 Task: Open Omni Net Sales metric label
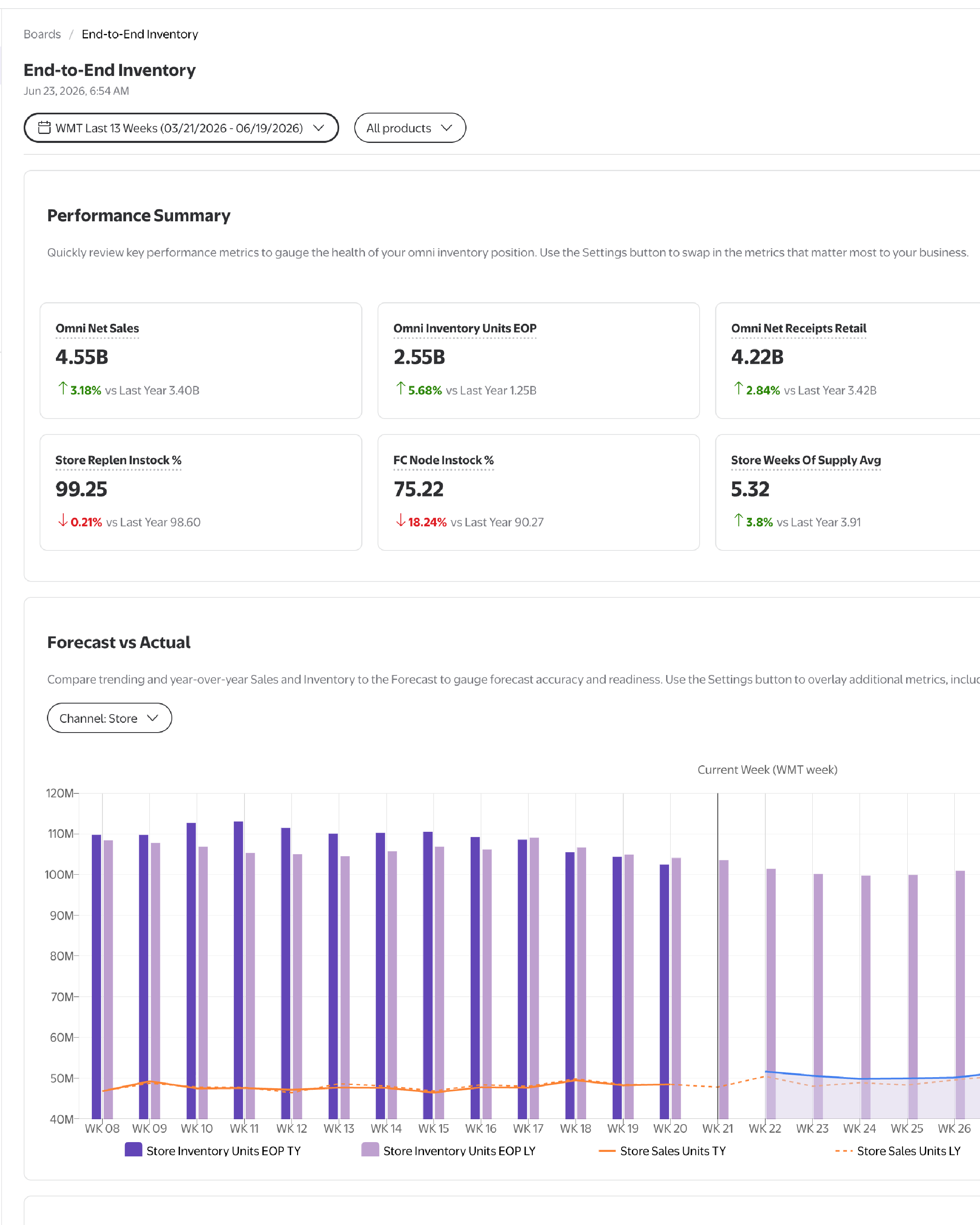click(97, 328)
